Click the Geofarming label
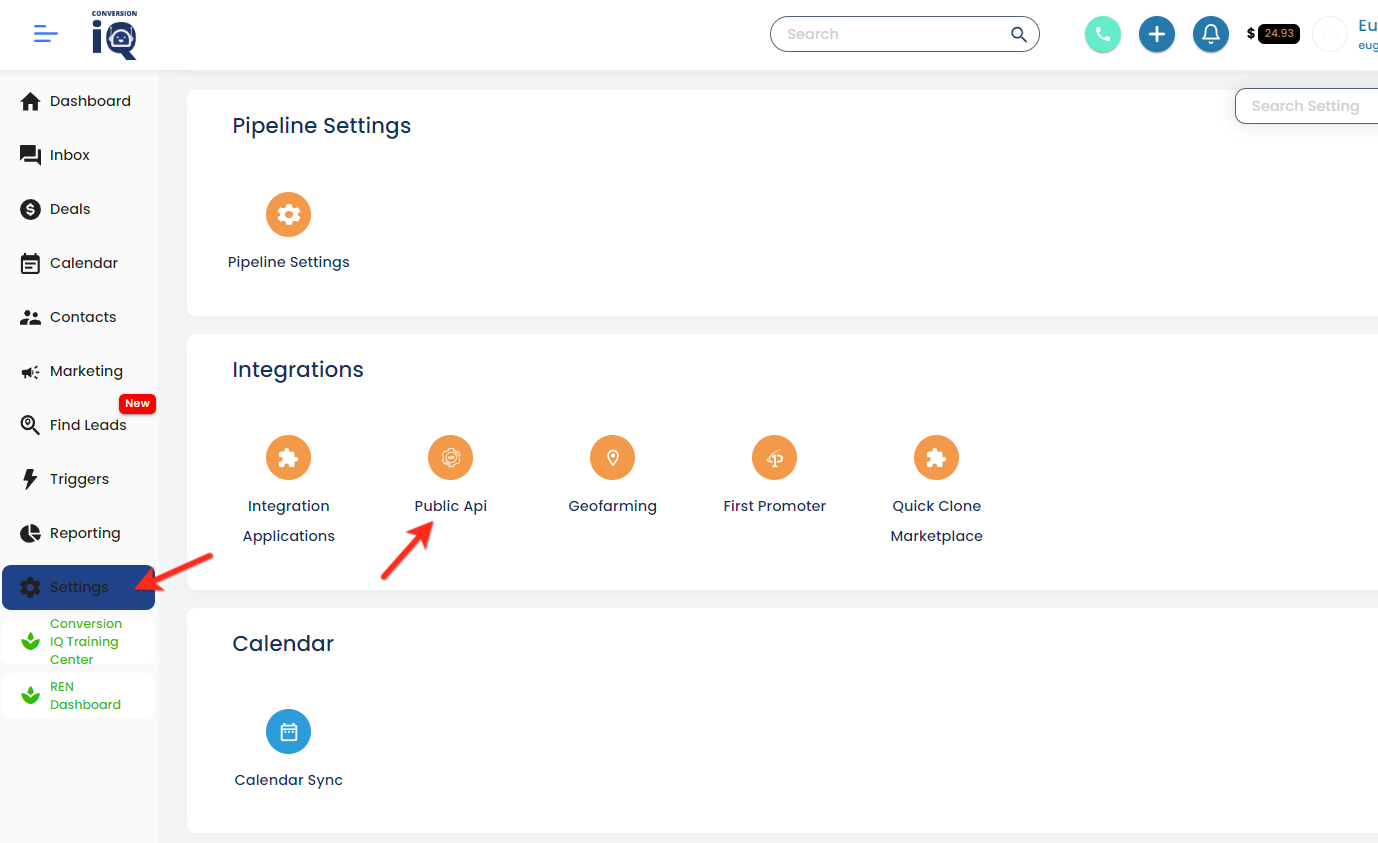The width and height of the screenshot is (1378, 843). tap(613, 506)
